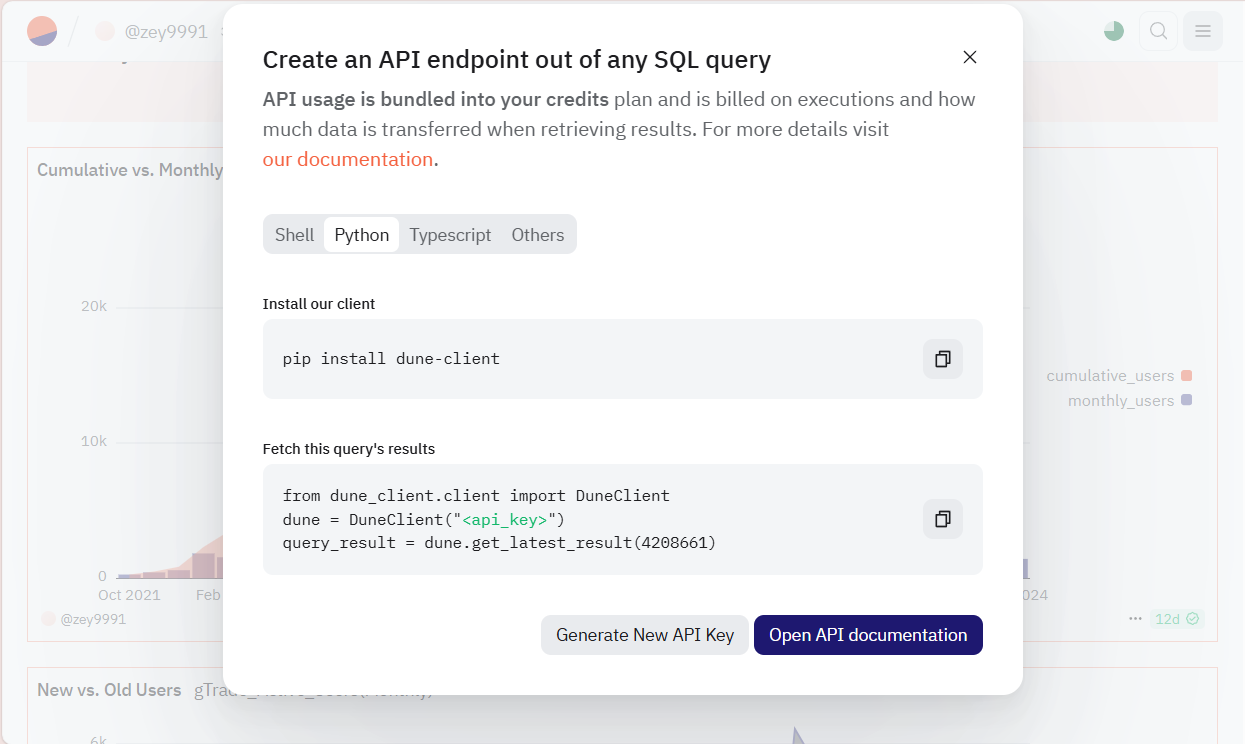Switch to the Typescript tab
The width and height of the screenshot is (1245, 744).
pos(450,235)
